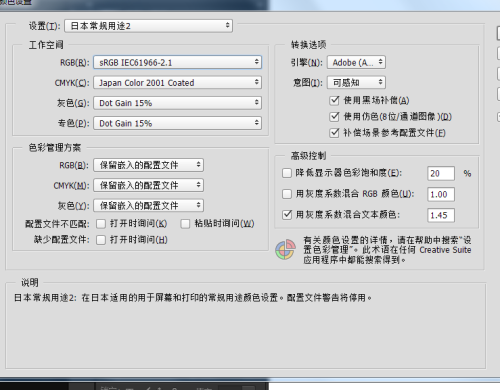Enable 用灰度系数混合 RGB 颜色 checkbox

point(287,194)
